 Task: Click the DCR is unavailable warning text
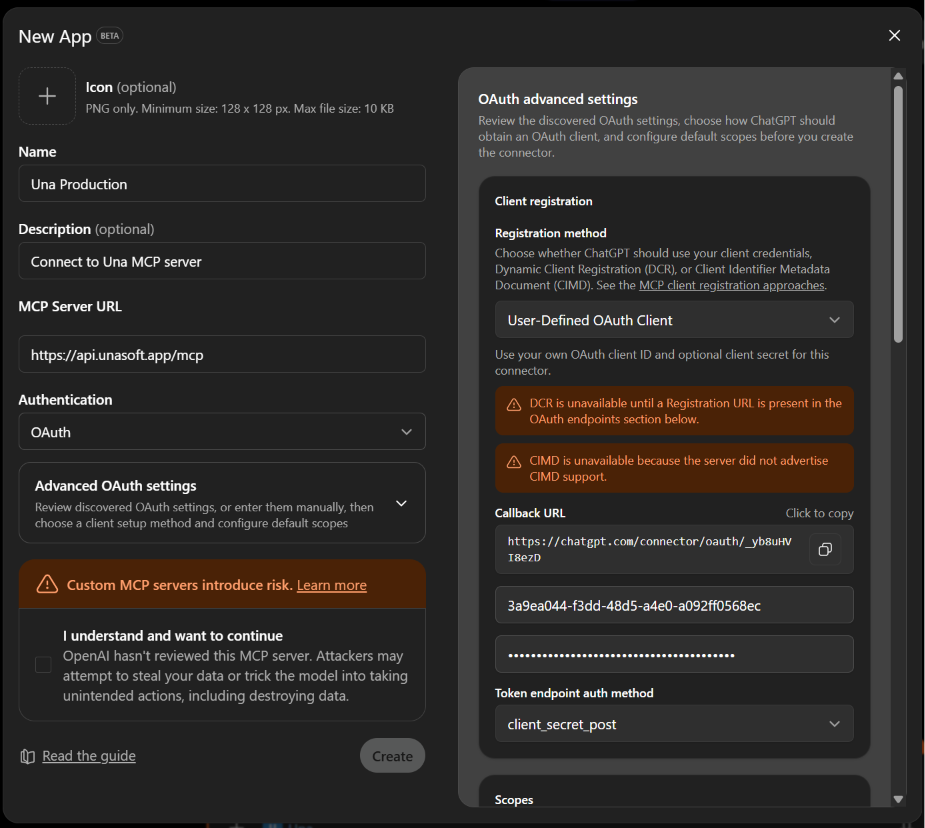click(x=685, y=411)
